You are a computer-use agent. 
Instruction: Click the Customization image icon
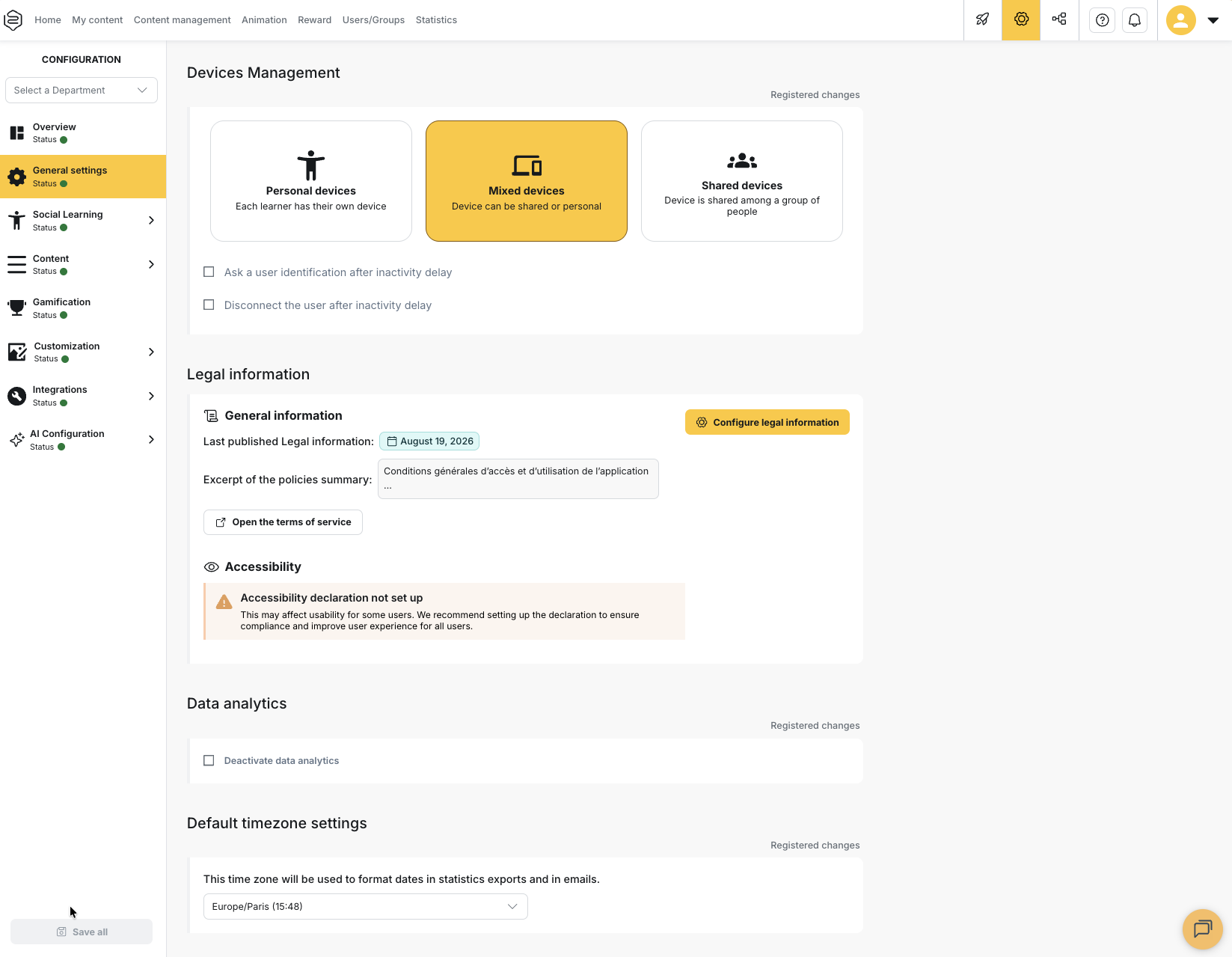[17, 352]
